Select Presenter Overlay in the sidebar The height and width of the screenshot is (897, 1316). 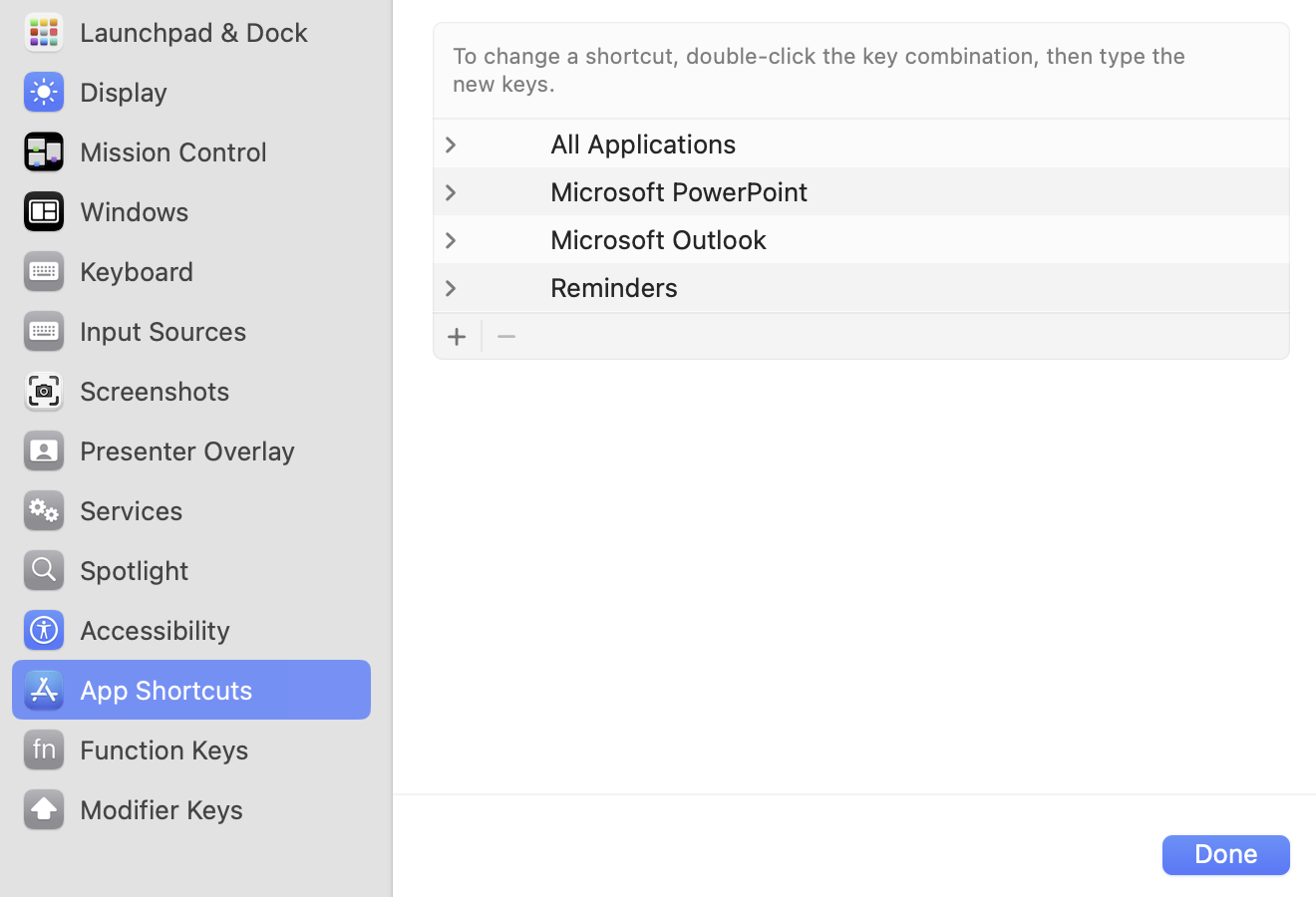tap(186, 450)
